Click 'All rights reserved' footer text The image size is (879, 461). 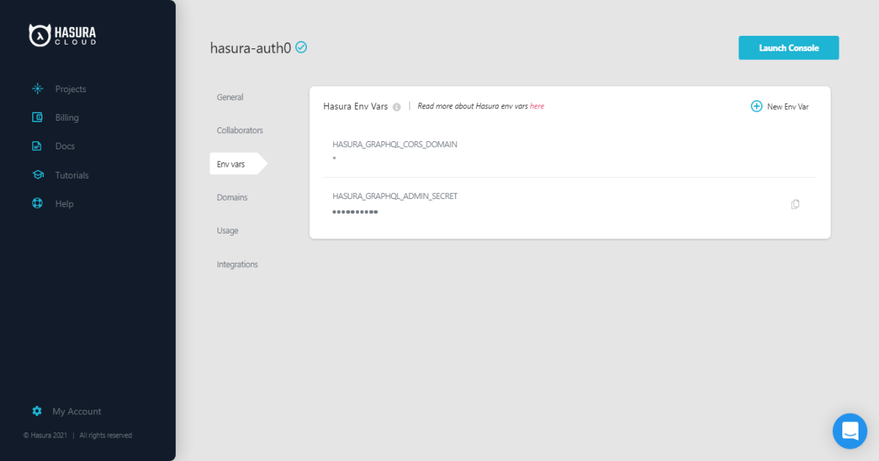[105, 435]
